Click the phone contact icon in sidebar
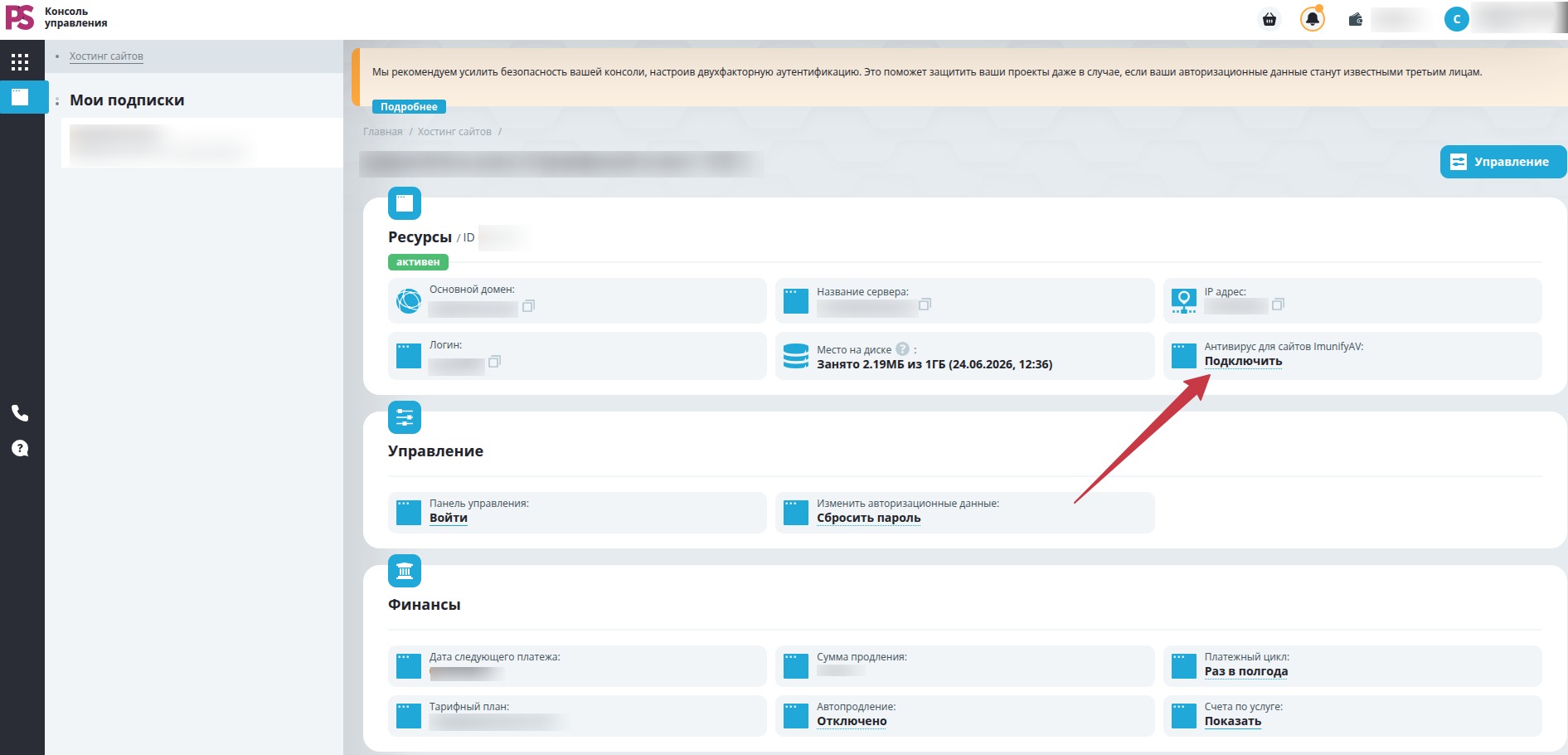Screen dimensions: 1568x755 (x=20, y=413)
